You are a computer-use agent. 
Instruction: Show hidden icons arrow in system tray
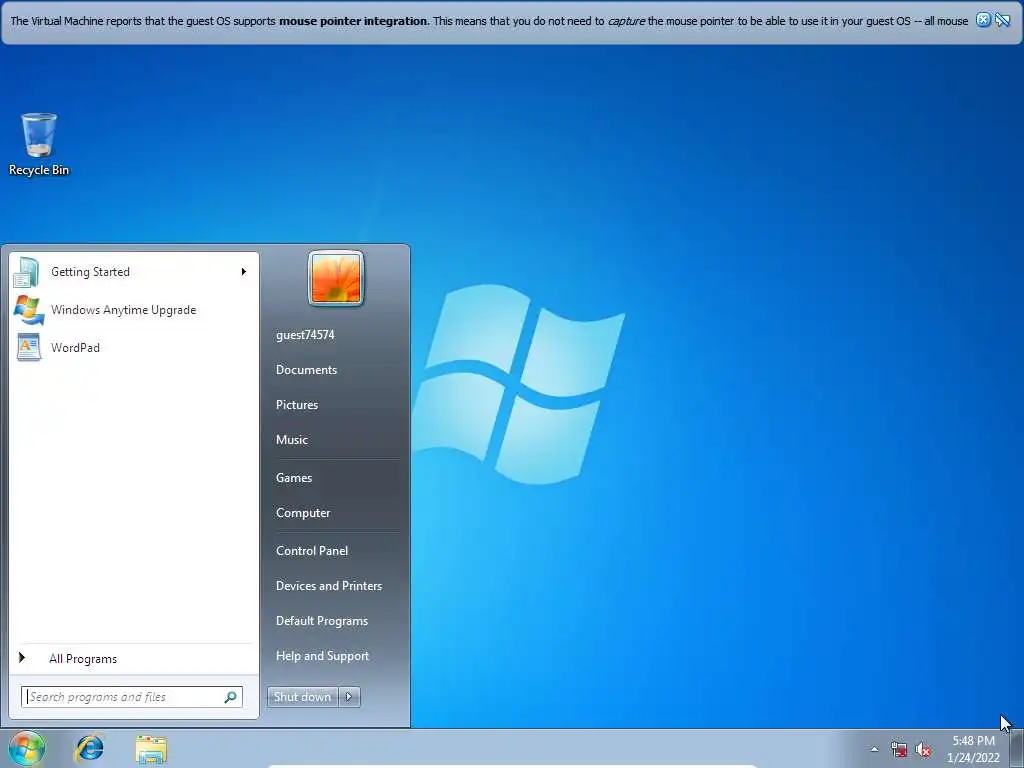874,749
